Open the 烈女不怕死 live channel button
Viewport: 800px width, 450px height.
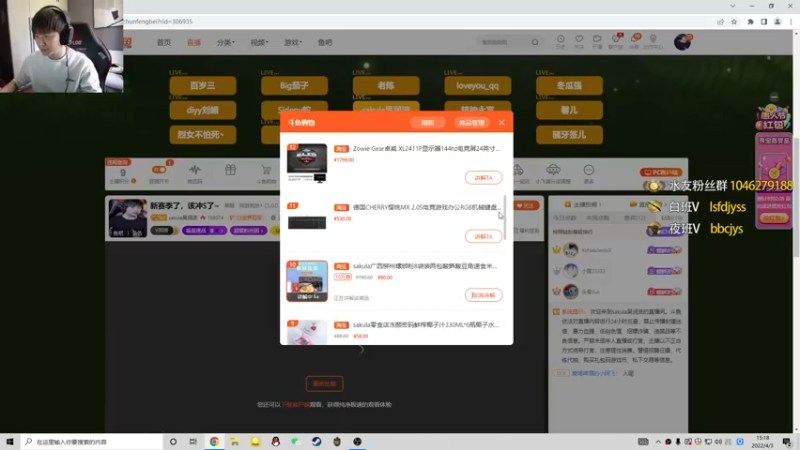pos(203,135)
